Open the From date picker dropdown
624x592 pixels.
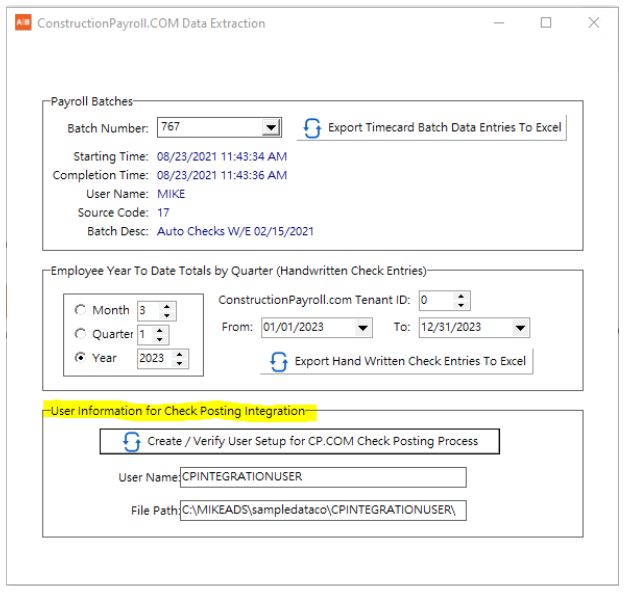pyautogui.click(x=363, y=328)
